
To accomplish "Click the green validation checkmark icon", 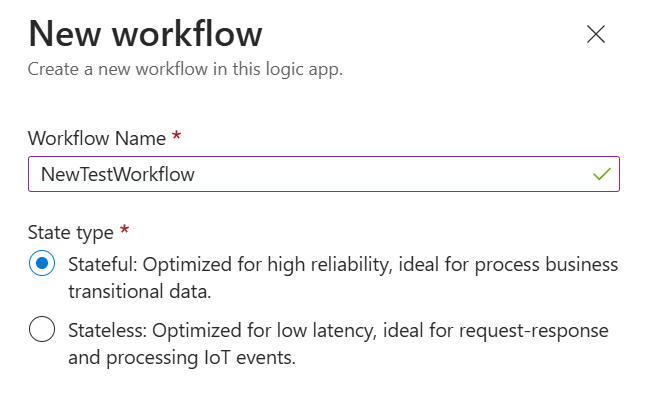I will (x=601, y=174).
